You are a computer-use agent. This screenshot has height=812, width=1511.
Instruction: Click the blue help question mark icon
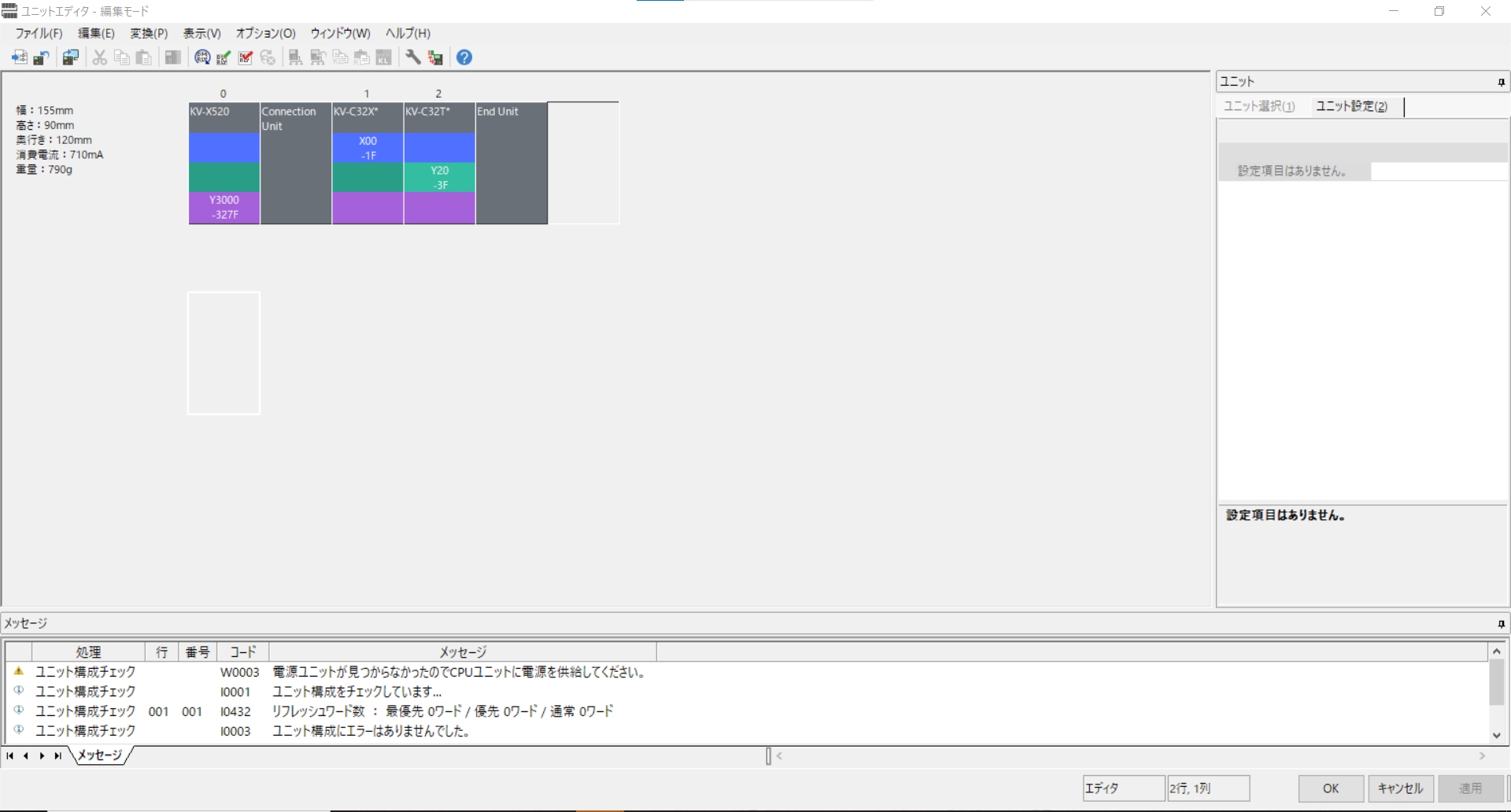pos(464,57)
